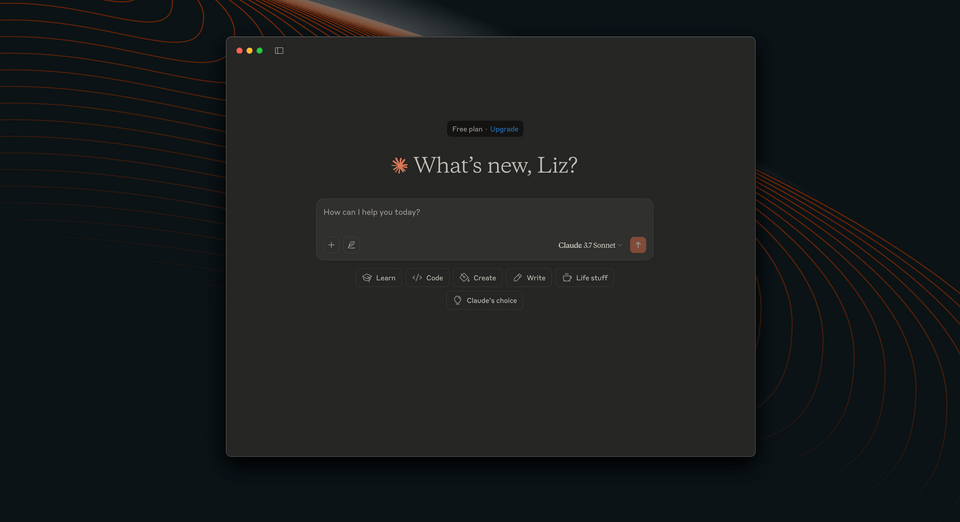Viewport: 960px width, 522px height.
Task: Pick the Write suggestion chip
Action: coord(529,278)
